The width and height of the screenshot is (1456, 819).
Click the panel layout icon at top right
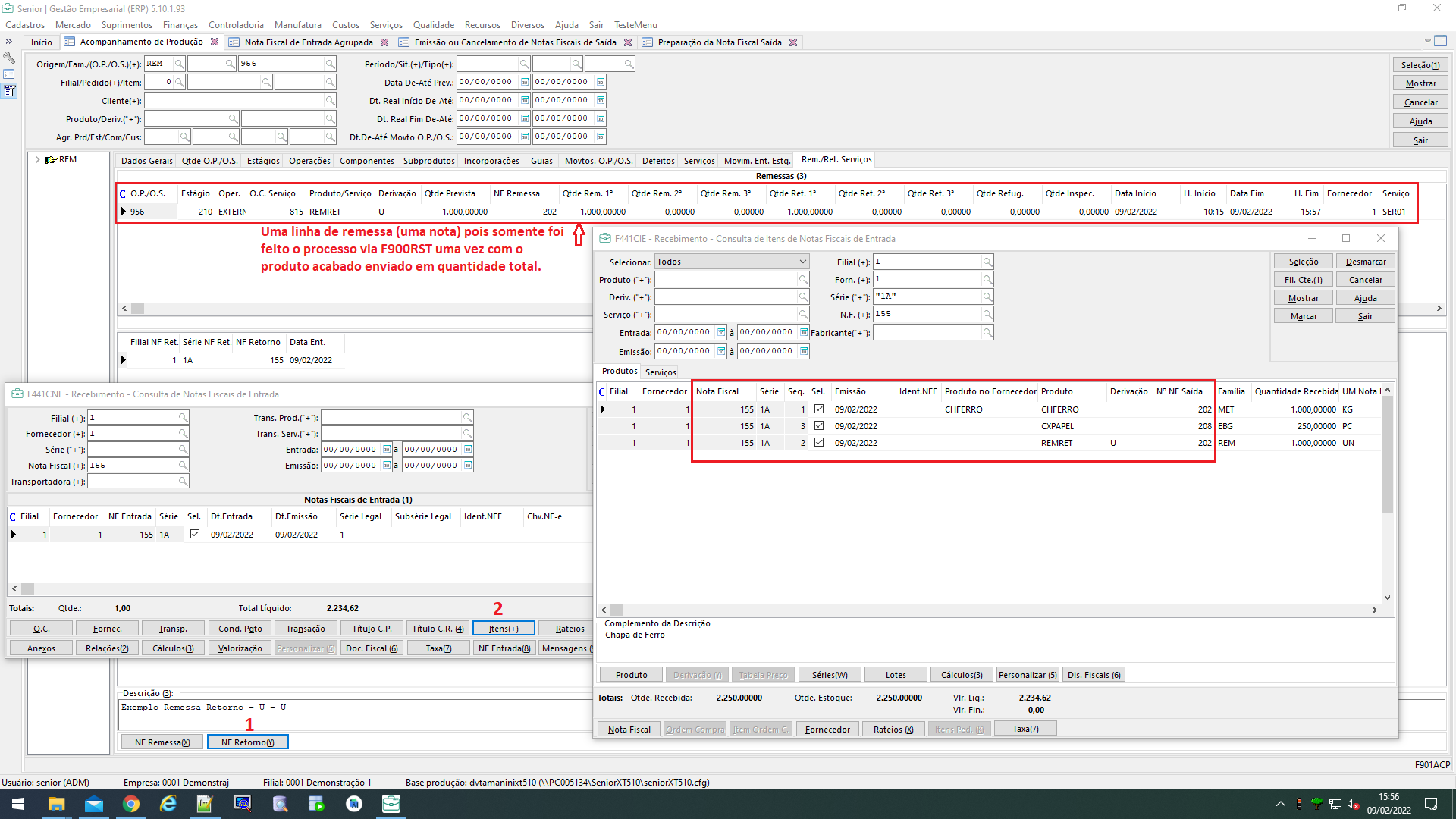click(x=1440, y=41)
